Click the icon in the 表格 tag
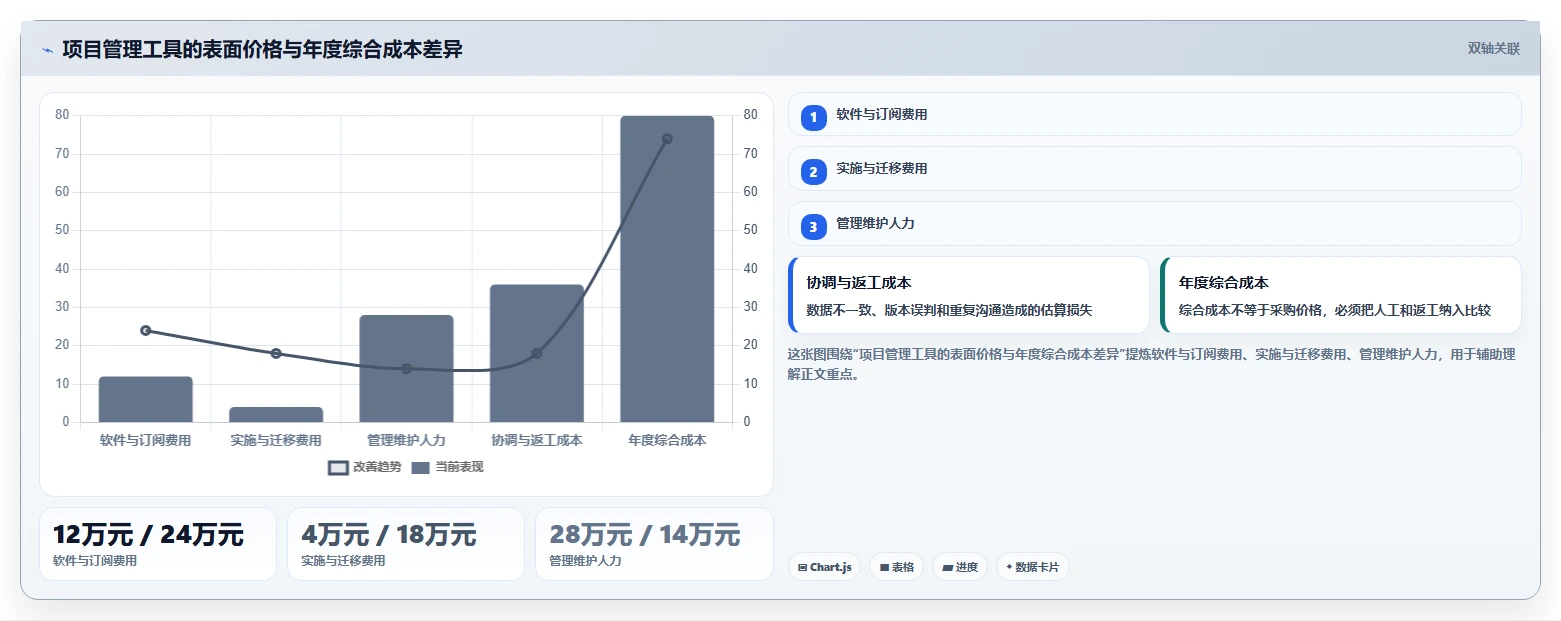The image size is (1561, 621). click(x=884, y=567)
